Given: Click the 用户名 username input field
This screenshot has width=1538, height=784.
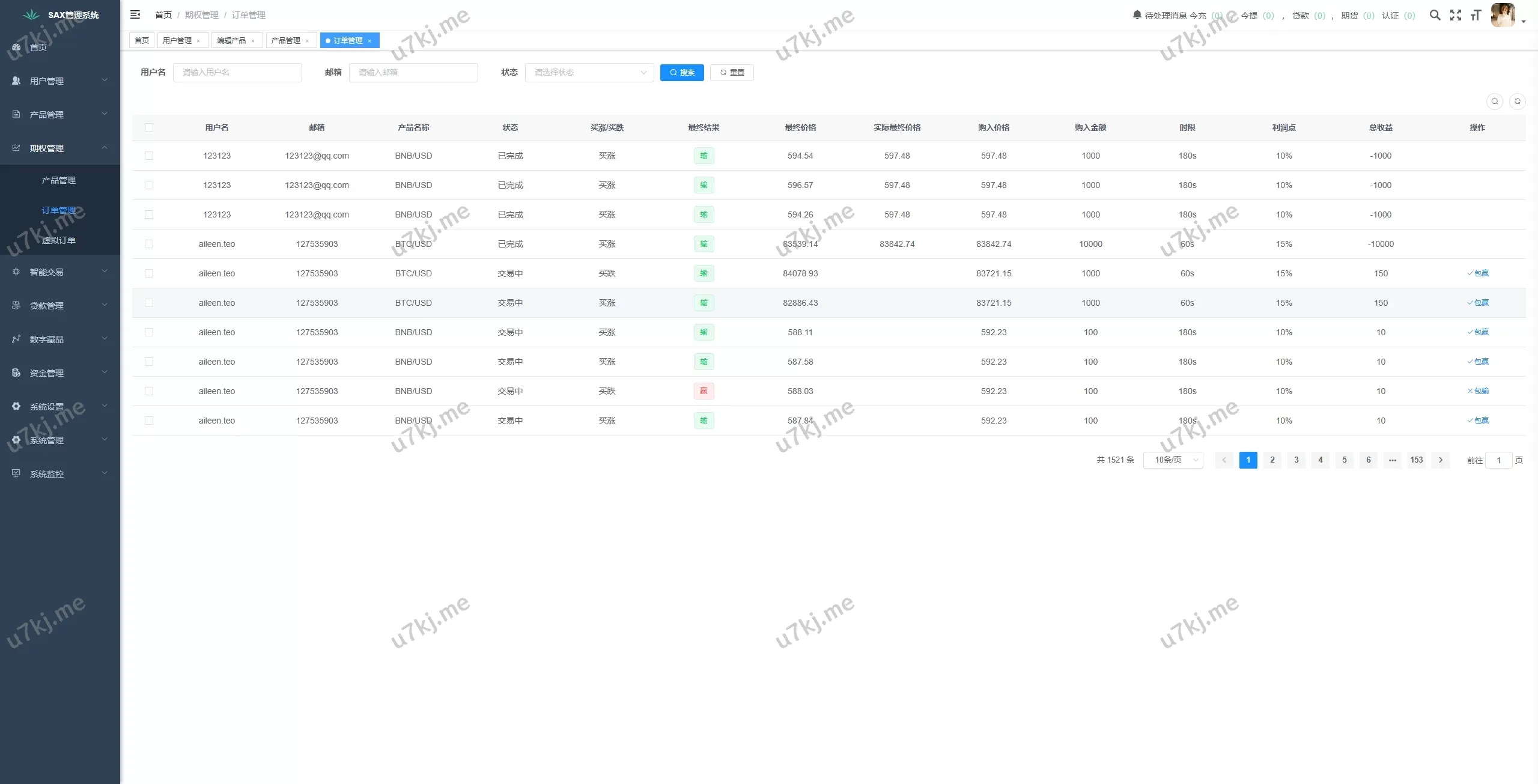Looking at the screenshot, I should 237,73.
